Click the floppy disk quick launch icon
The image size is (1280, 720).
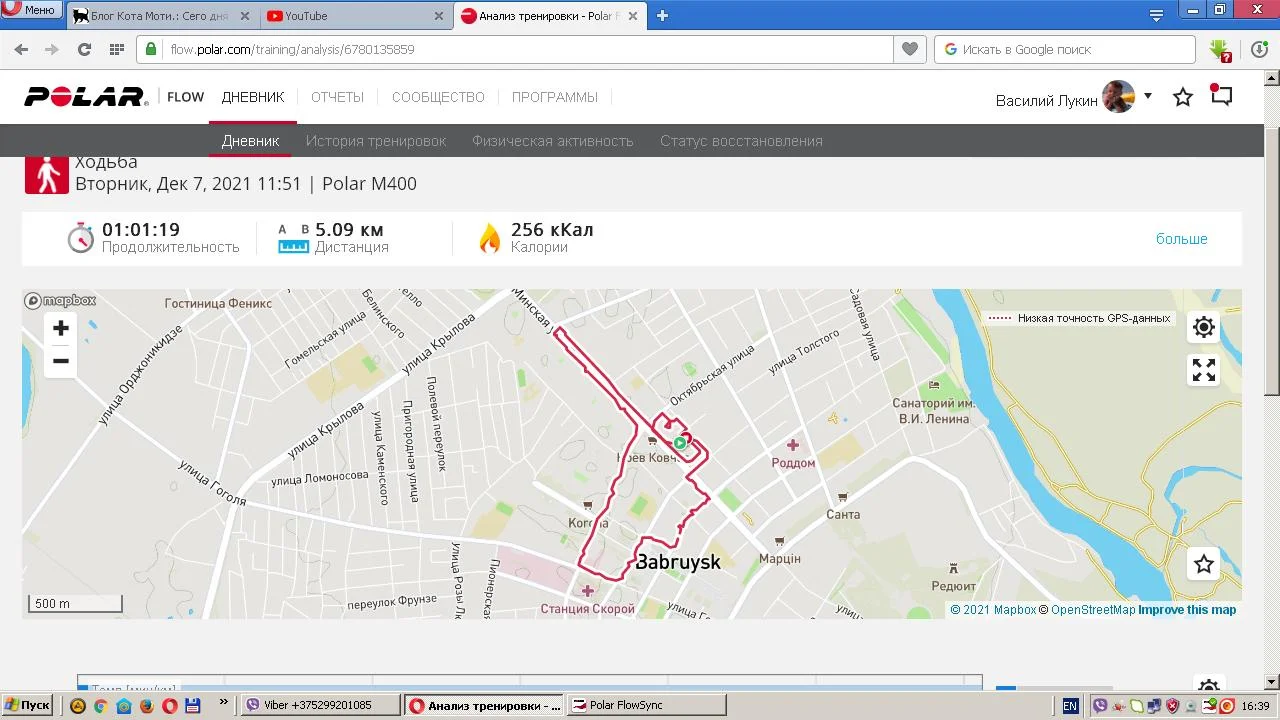point(193,706)
